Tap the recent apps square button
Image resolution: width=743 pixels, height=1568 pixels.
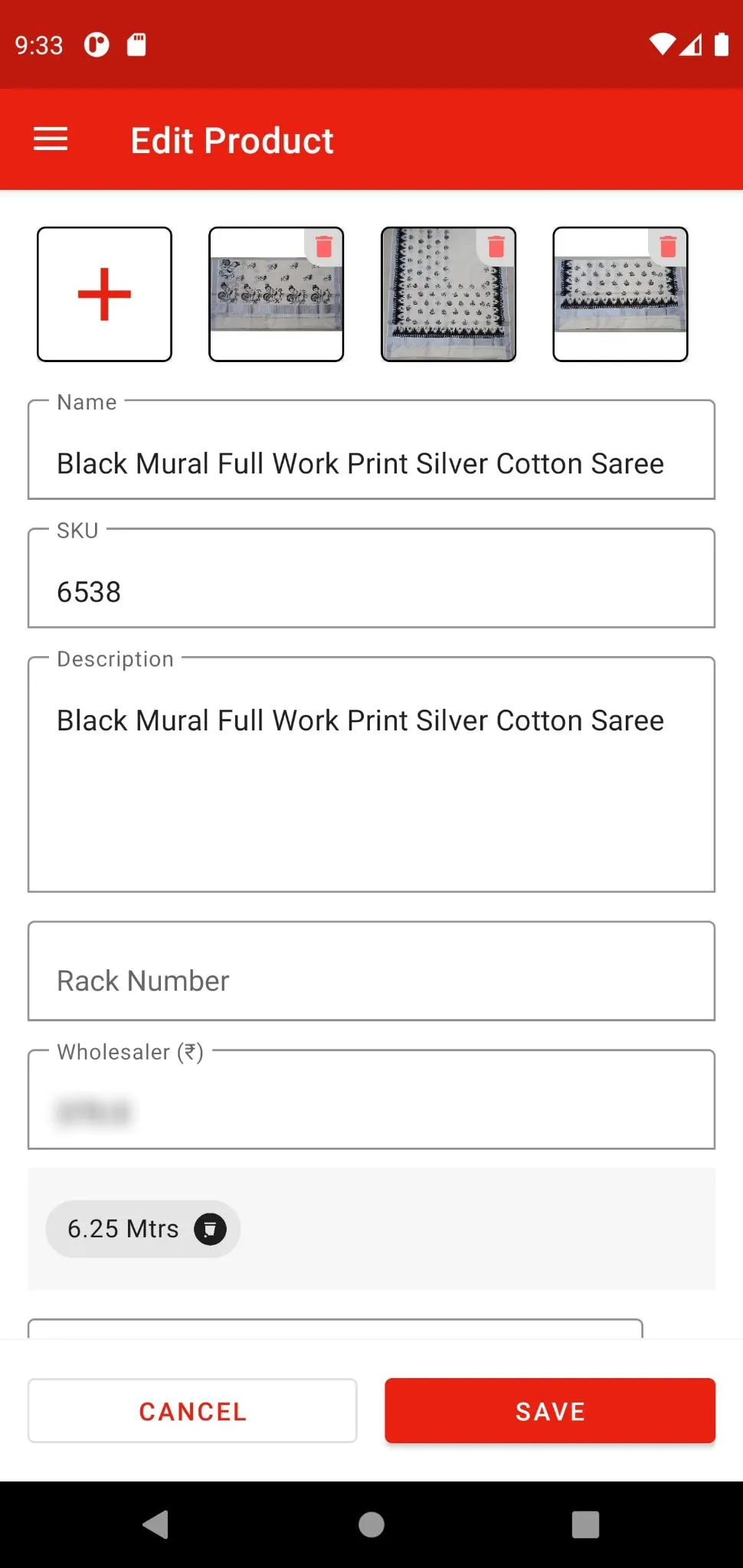[585, 1524]
